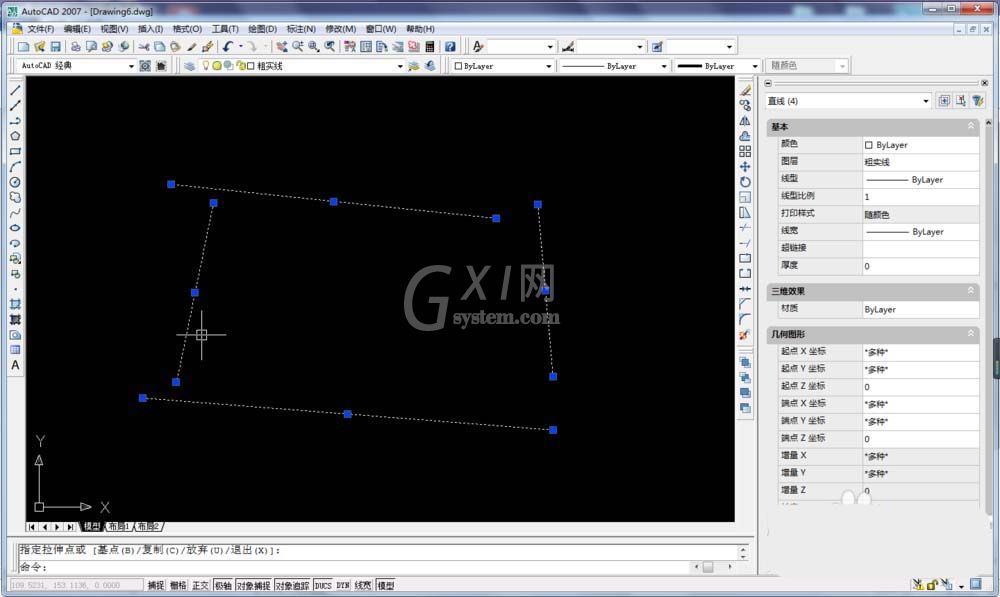Open the 直线 (4) object selection dropdown
This screenshot has width=1000, height=597.
(925, 101)
